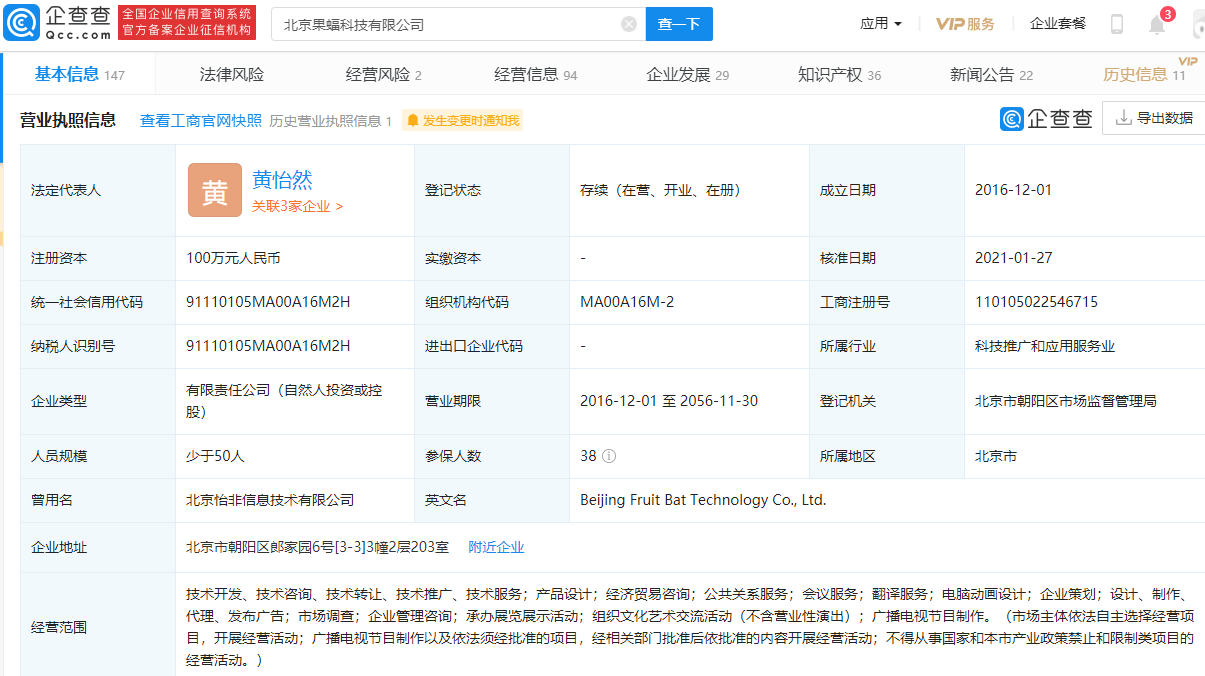
Task: Click registration status 存续（在营、开业、在册）
Action: (x=660, y=190)
